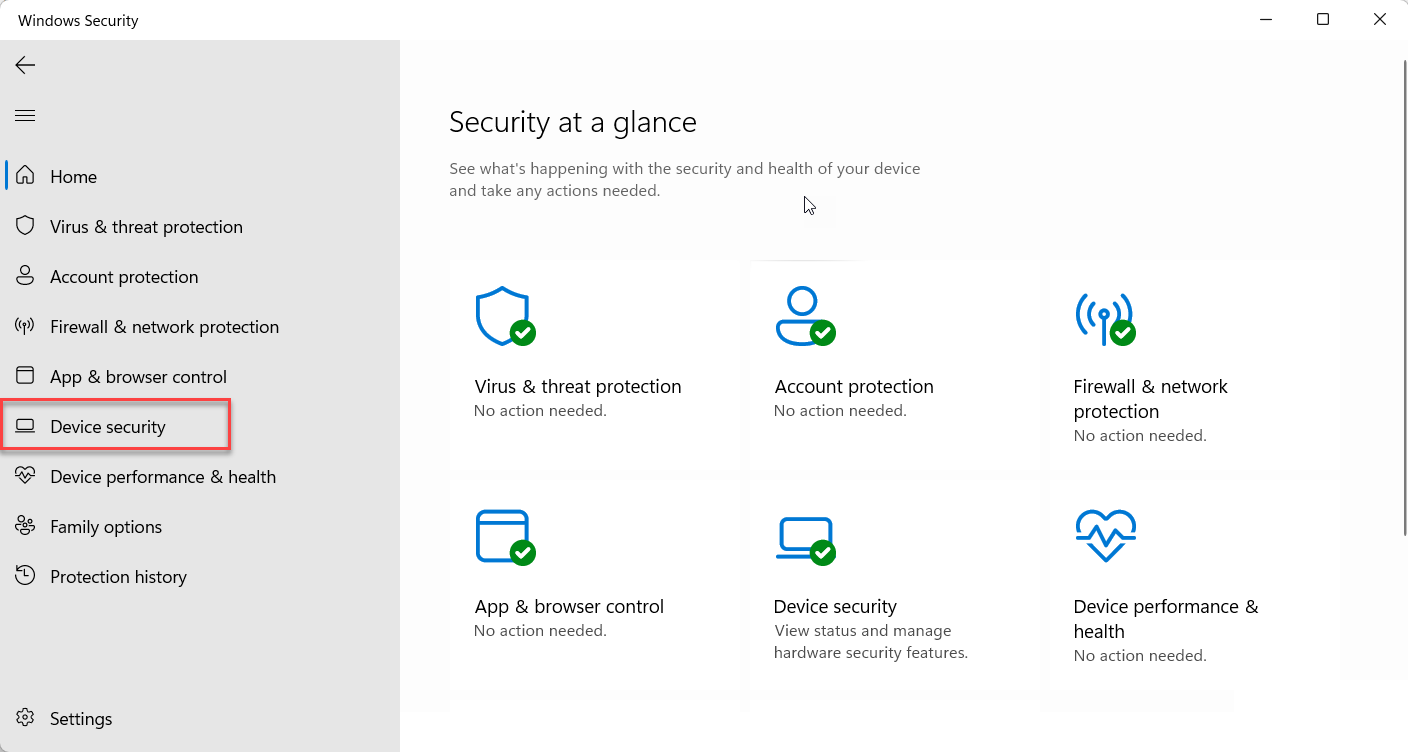
Task: Click the large heart-pulse icon on Device performance card
Action: [x=1105, y=536]
